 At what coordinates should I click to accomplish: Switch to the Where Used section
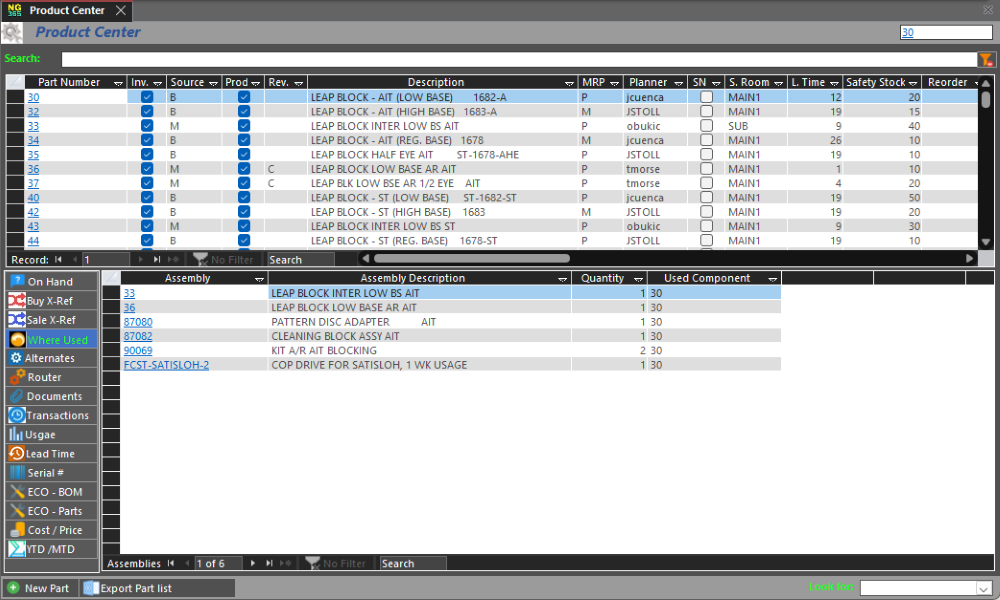point(50,340)
